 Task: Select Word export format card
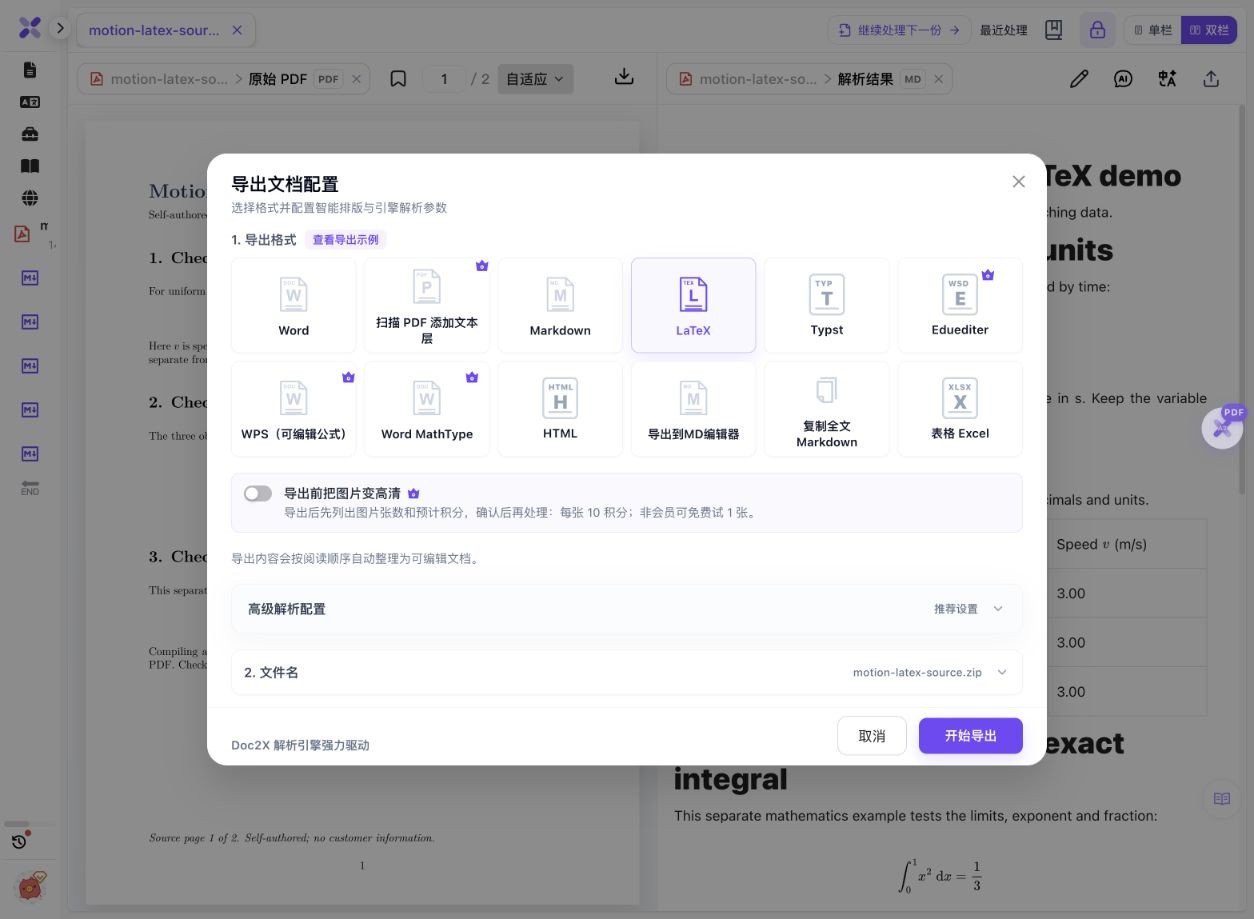coord(293,305)
